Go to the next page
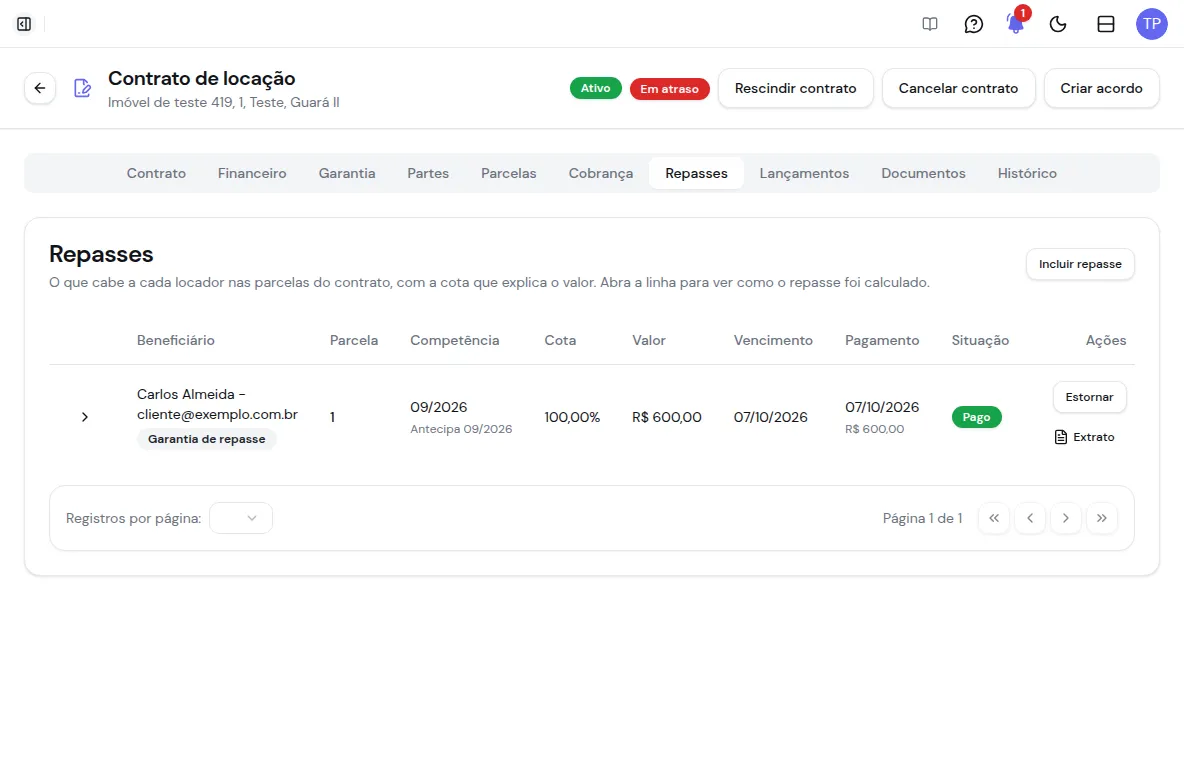Image resolution: width=1184 pixels, height=780 pixels. [x=1065, y=518]
